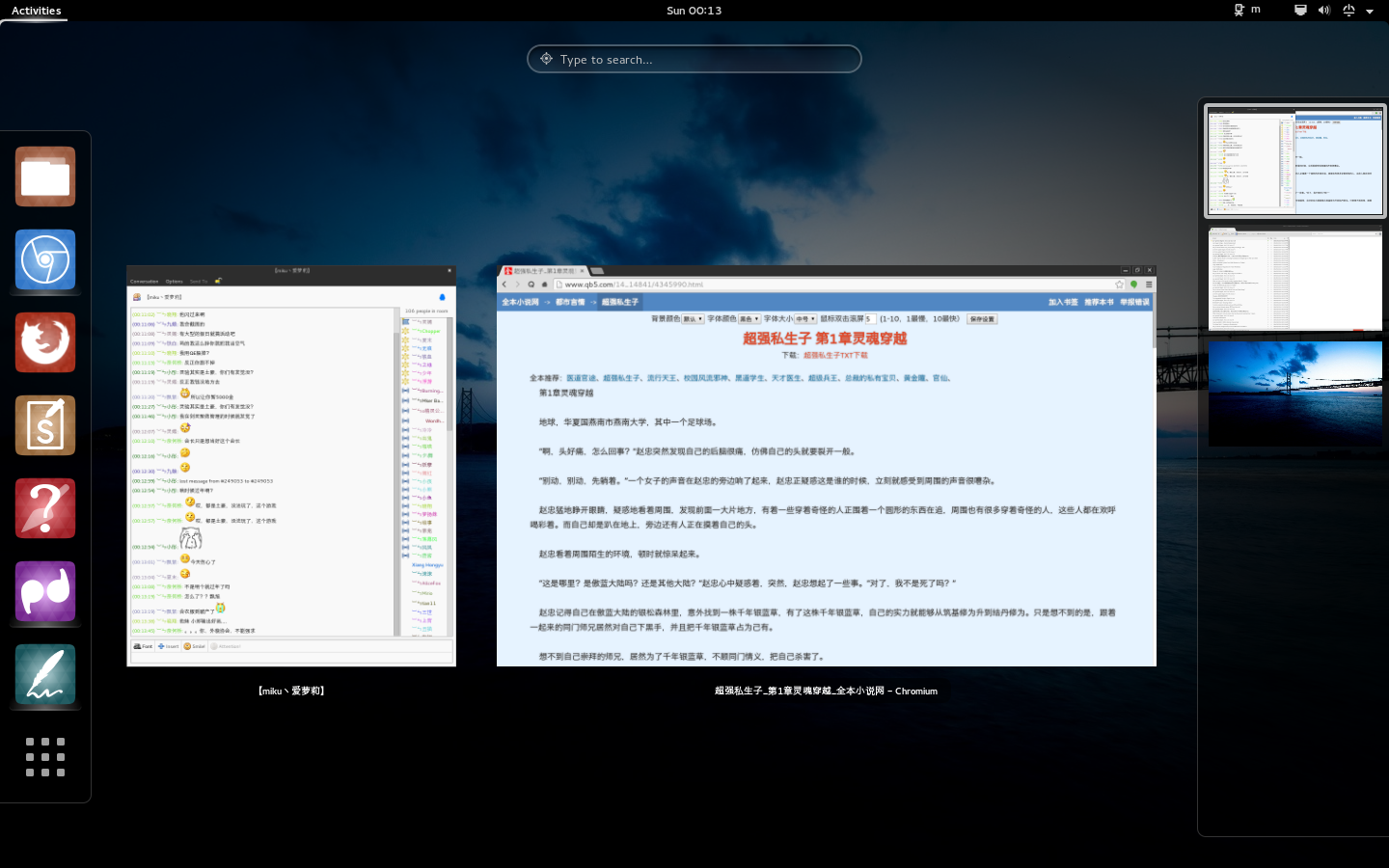
Task: Click the 加入书签 link
Action: (x=1063, y=302)
